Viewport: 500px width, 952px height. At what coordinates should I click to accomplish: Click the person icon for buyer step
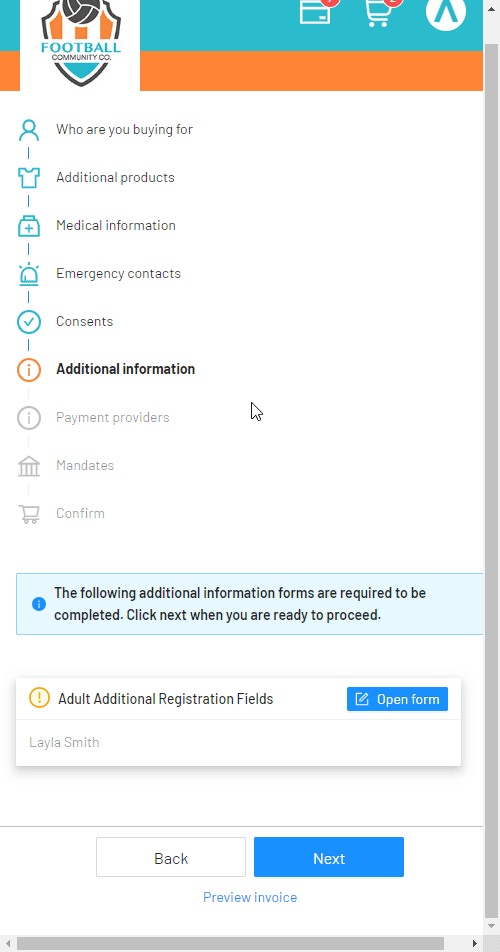(29, 129)
